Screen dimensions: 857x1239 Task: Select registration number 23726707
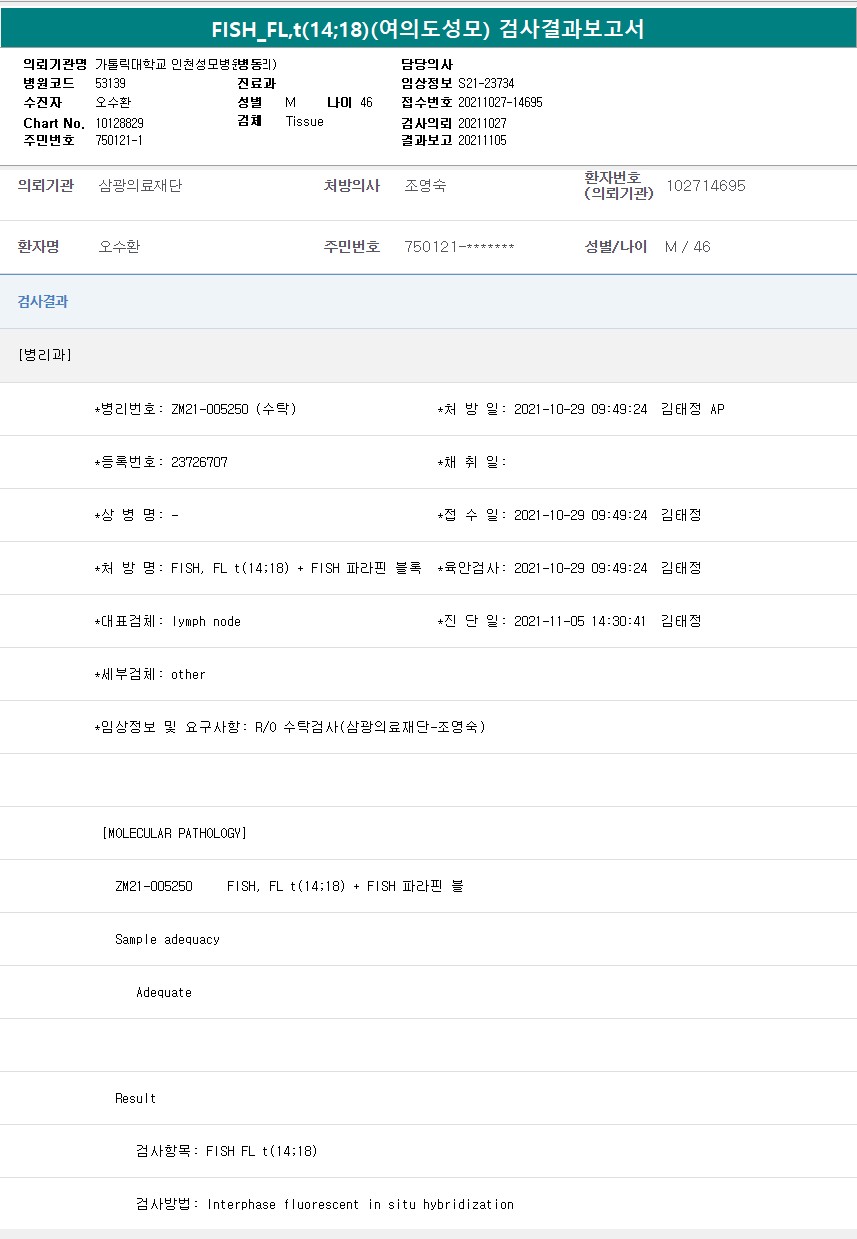(x=199, y=462)
